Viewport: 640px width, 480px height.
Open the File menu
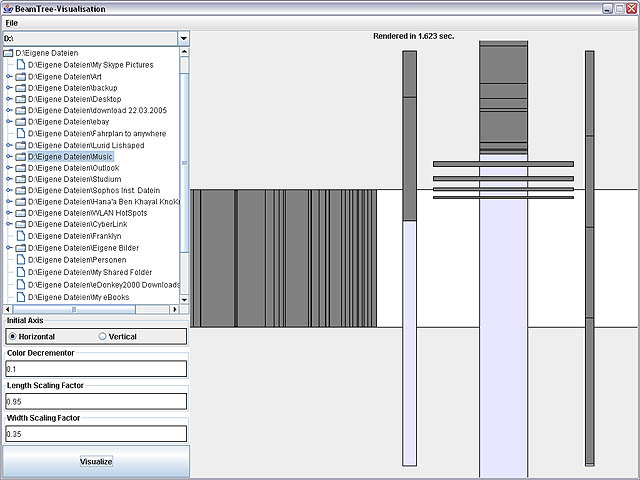11,23
